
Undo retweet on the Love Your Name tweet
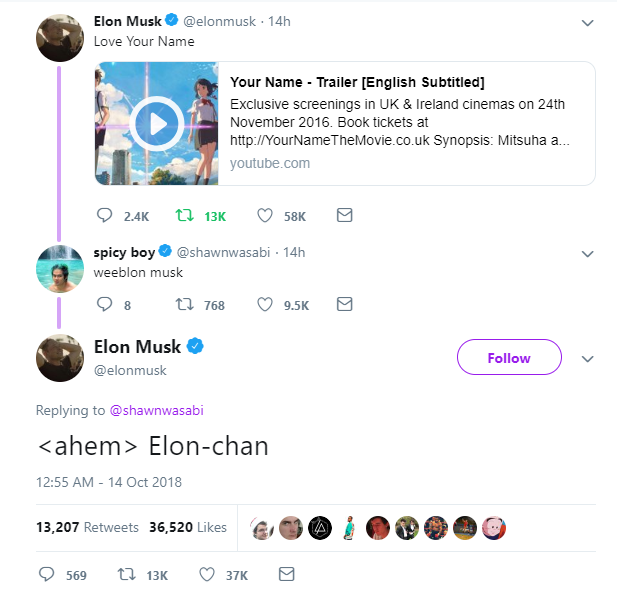coord(184,215)
